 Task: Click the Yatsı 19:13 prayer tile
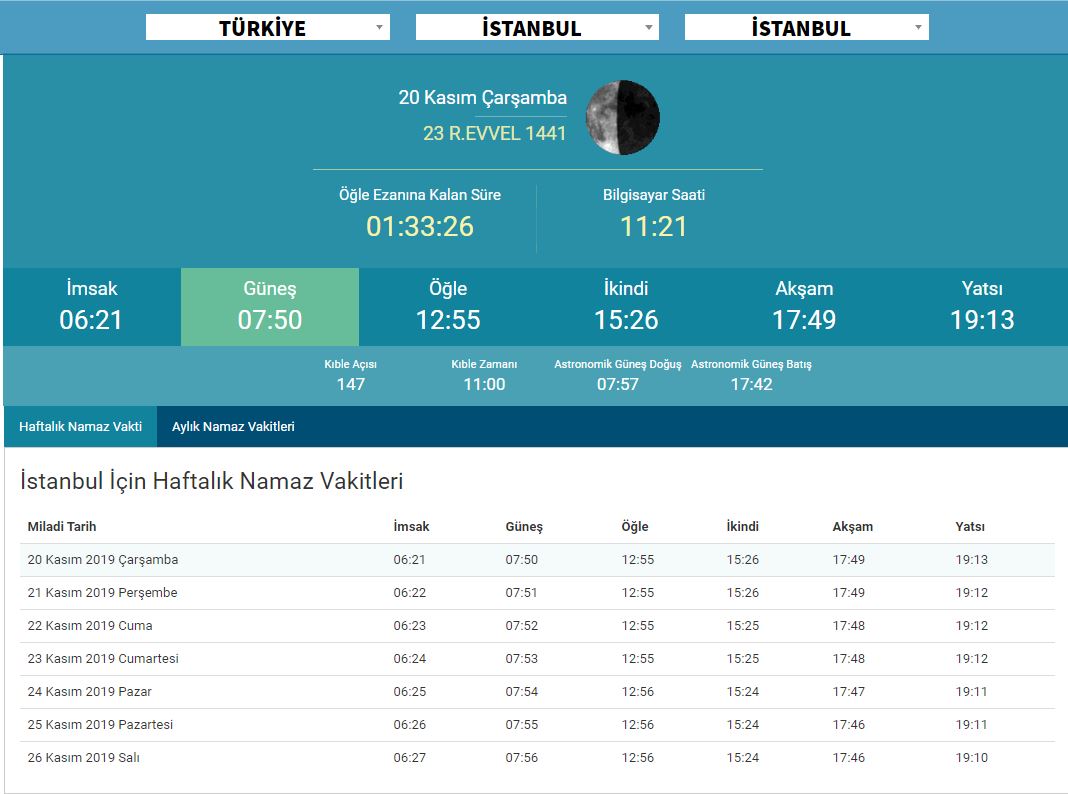[x=982, y=306]
